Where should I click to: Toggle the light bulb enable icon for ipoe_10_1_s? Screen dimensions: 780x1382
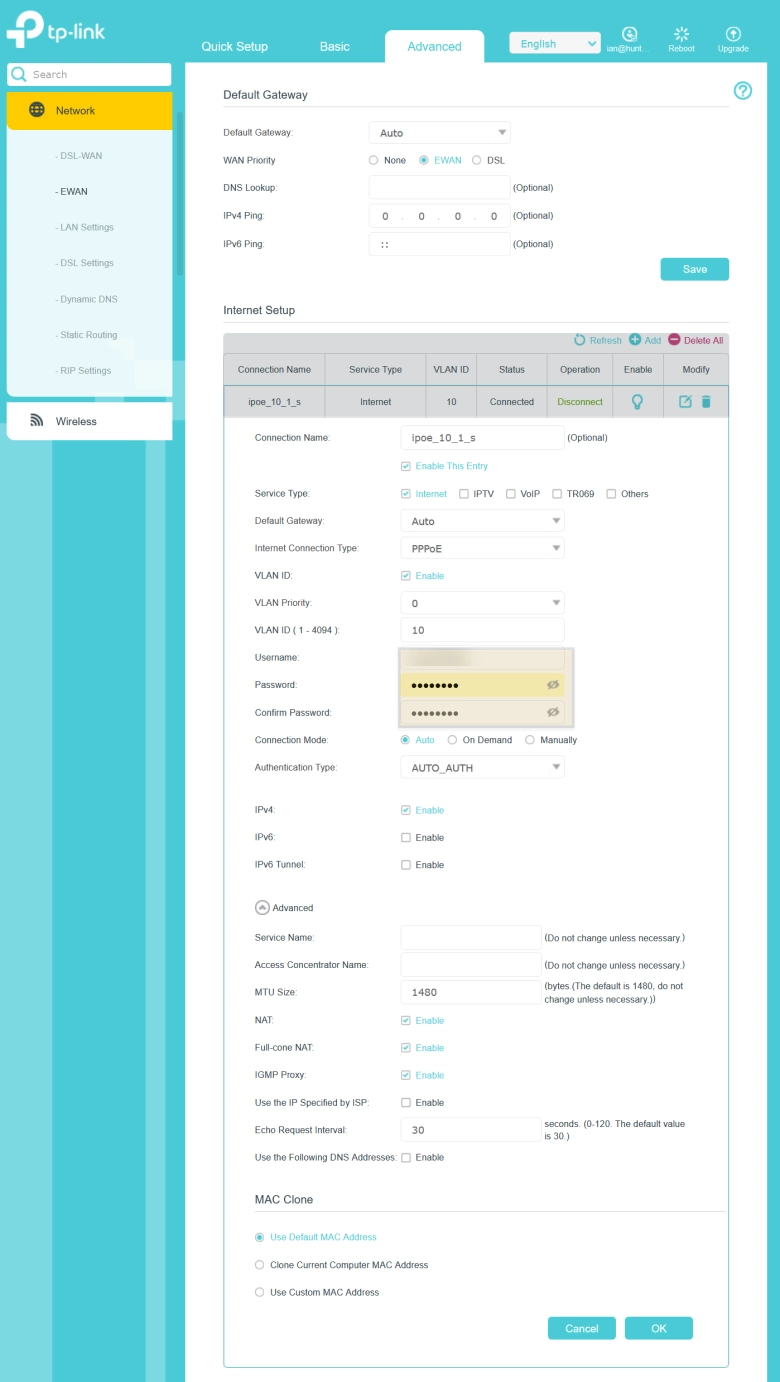[636, 401]
